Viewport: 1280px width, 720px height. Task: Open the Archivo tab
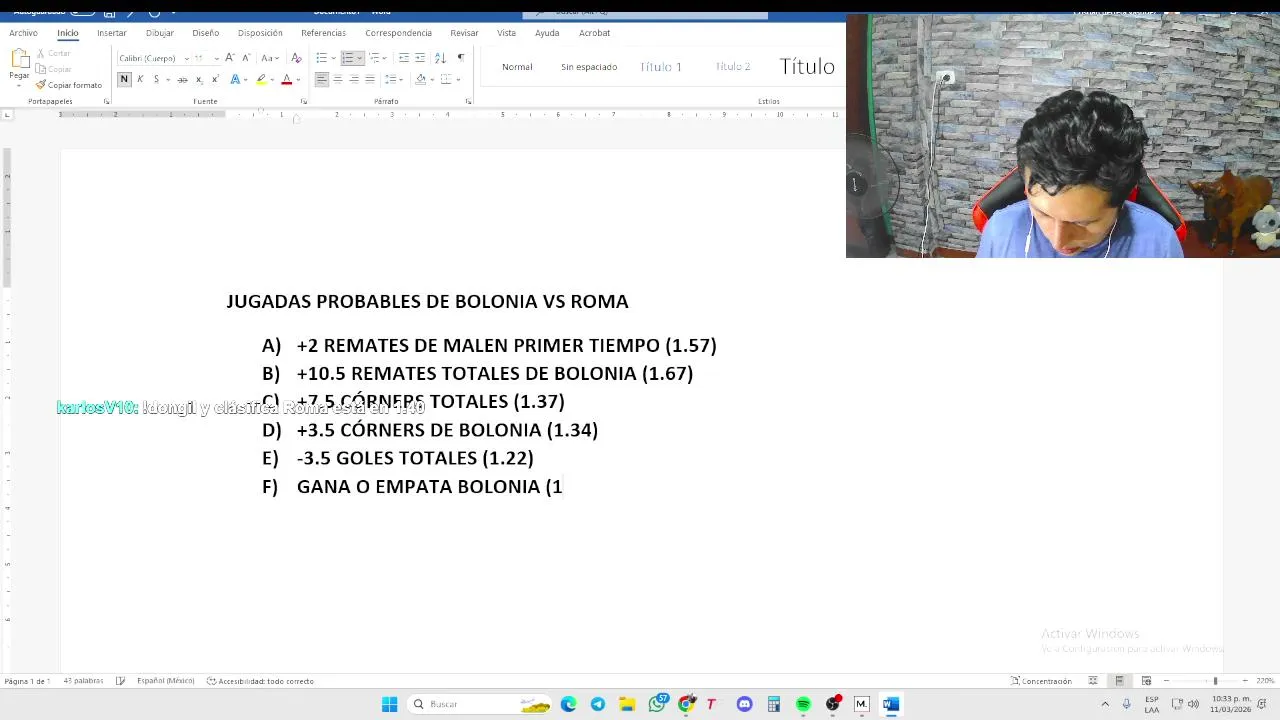23,33
